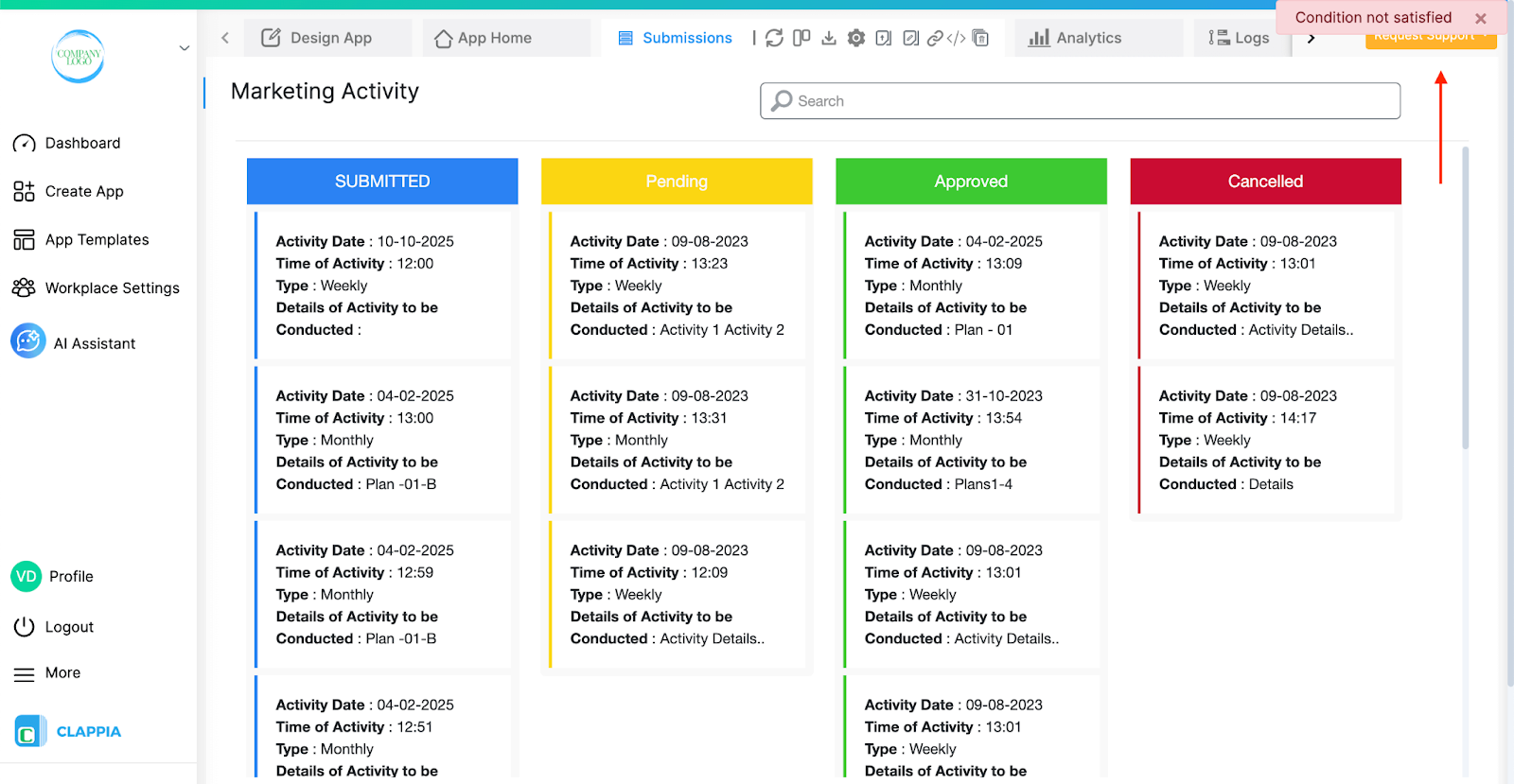Dismiss the Condition not satisfied notification

1481,18
